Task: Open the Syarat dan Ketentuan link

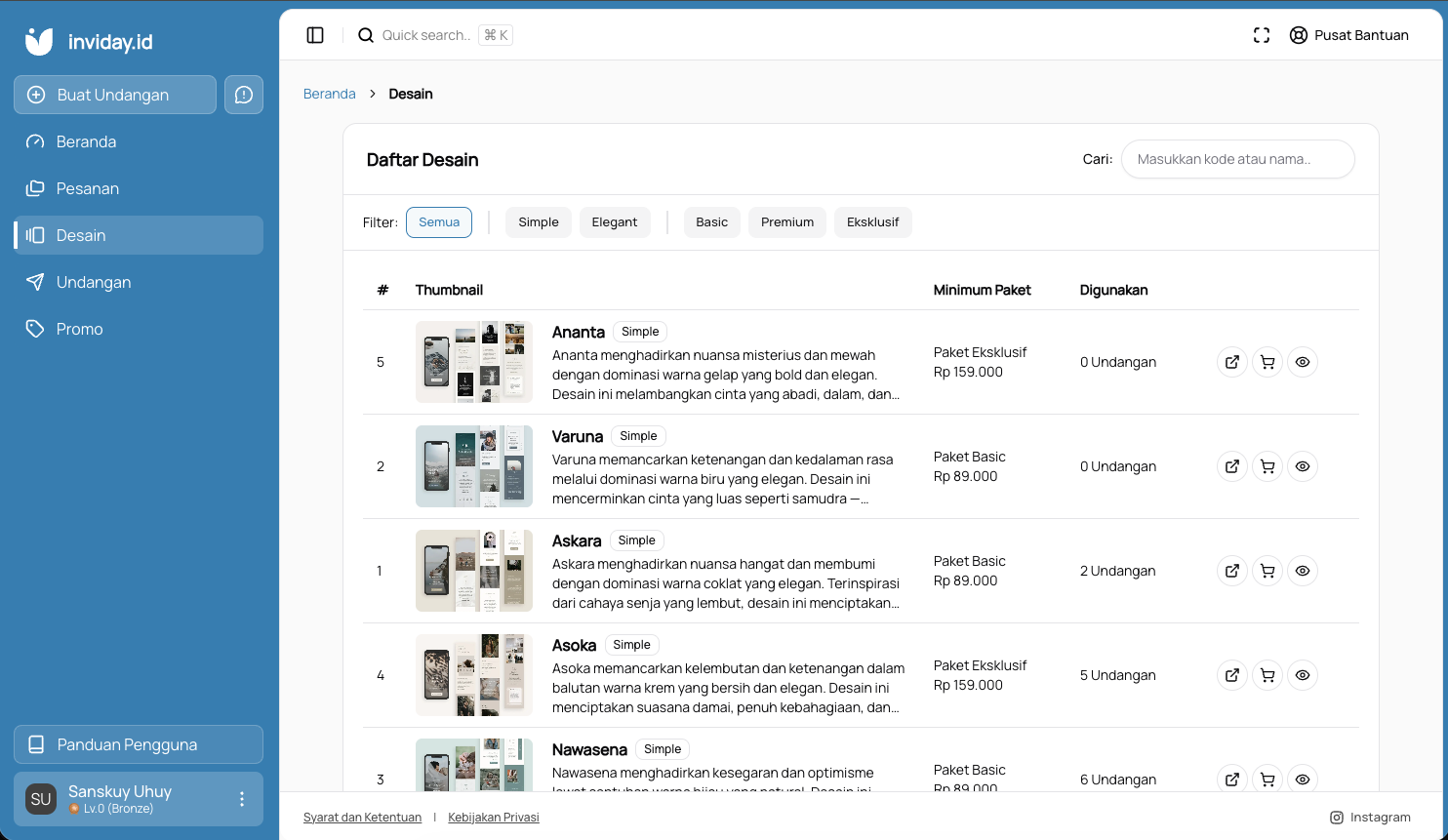Action: 362,818
